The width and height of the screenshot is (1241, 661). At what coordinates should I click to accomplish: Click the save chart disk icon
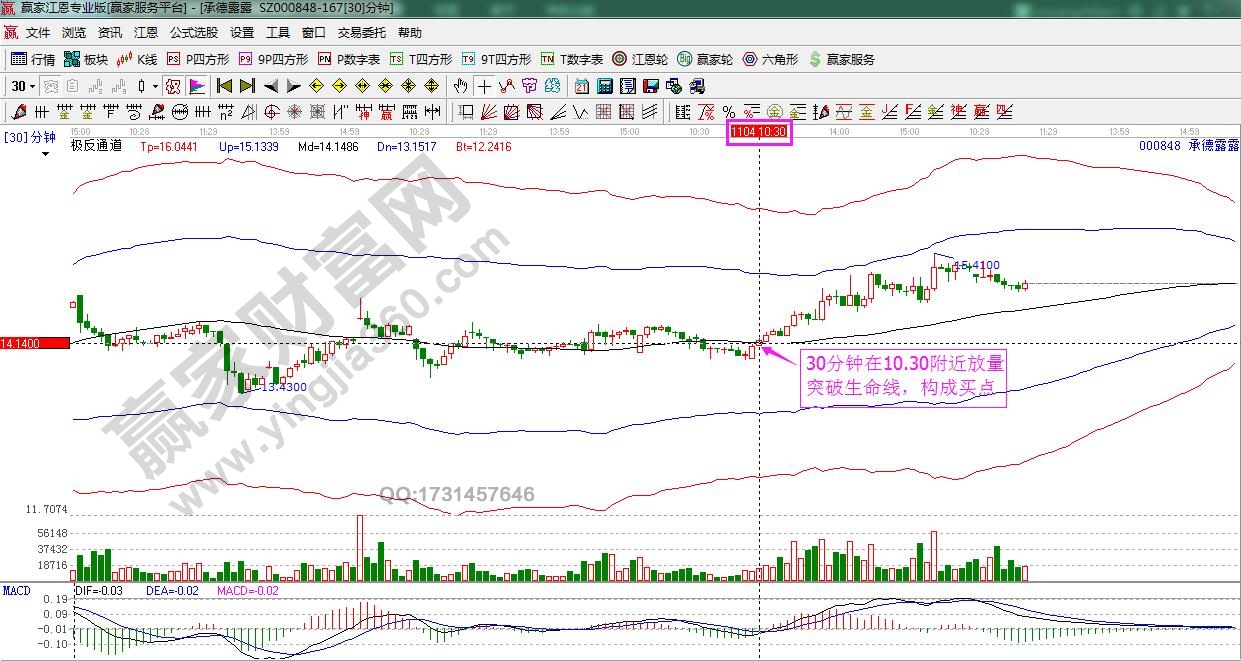649,86
